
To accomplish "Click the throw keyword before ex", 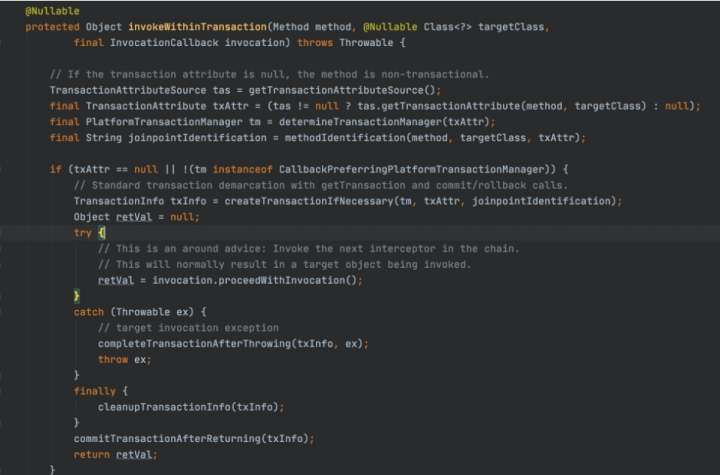I will [113, 360].
